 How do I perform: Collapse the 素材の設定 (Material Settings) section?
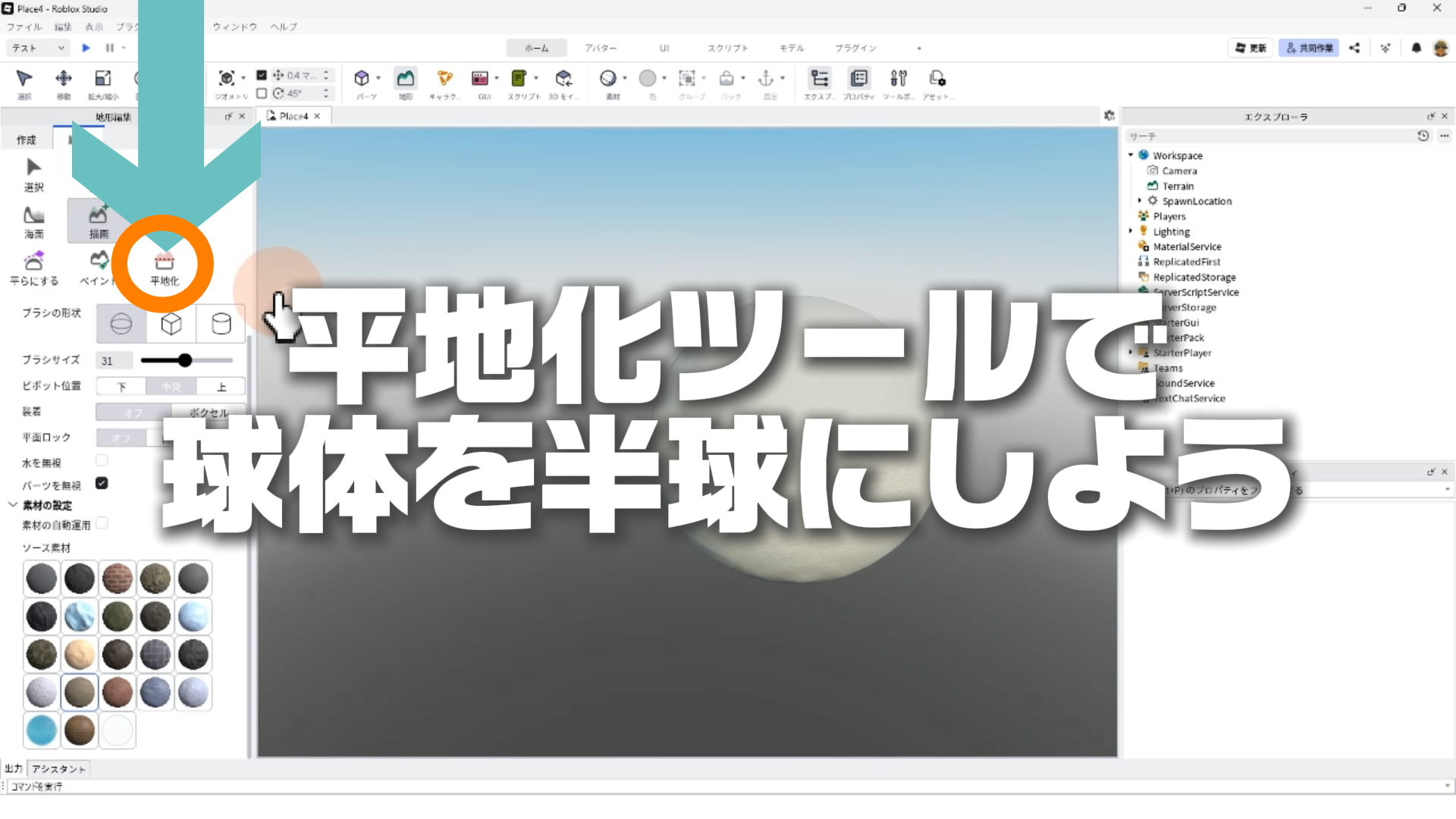click(x=13, y=505)
